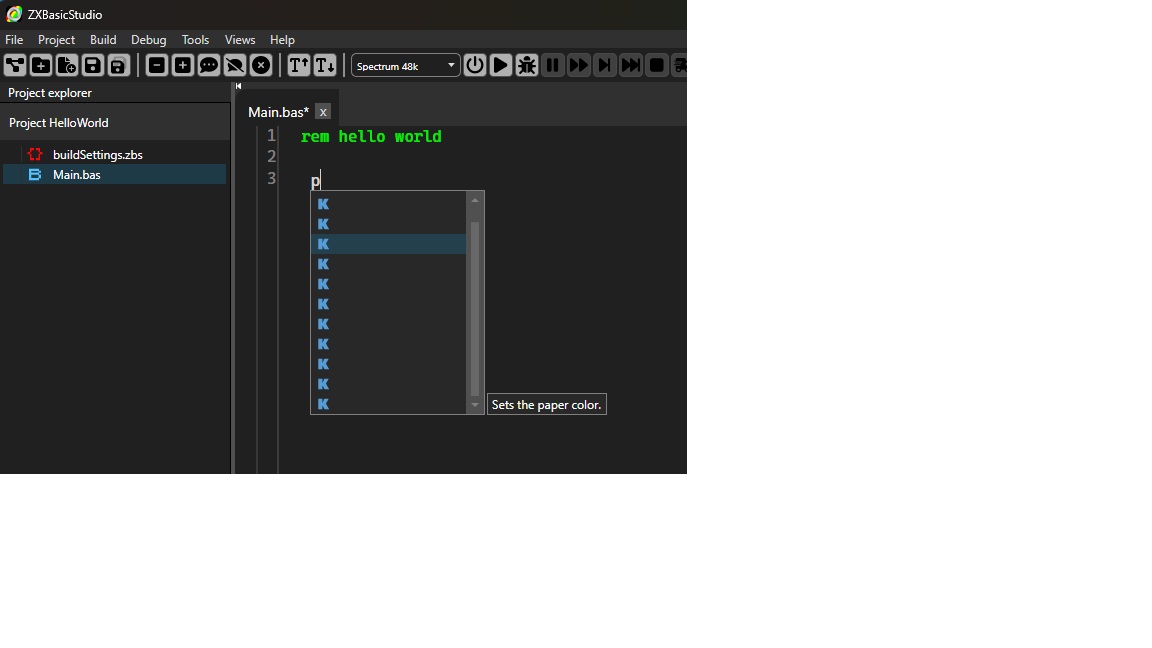
Task: Expand code with the plus icon
Action: [183, 66]
